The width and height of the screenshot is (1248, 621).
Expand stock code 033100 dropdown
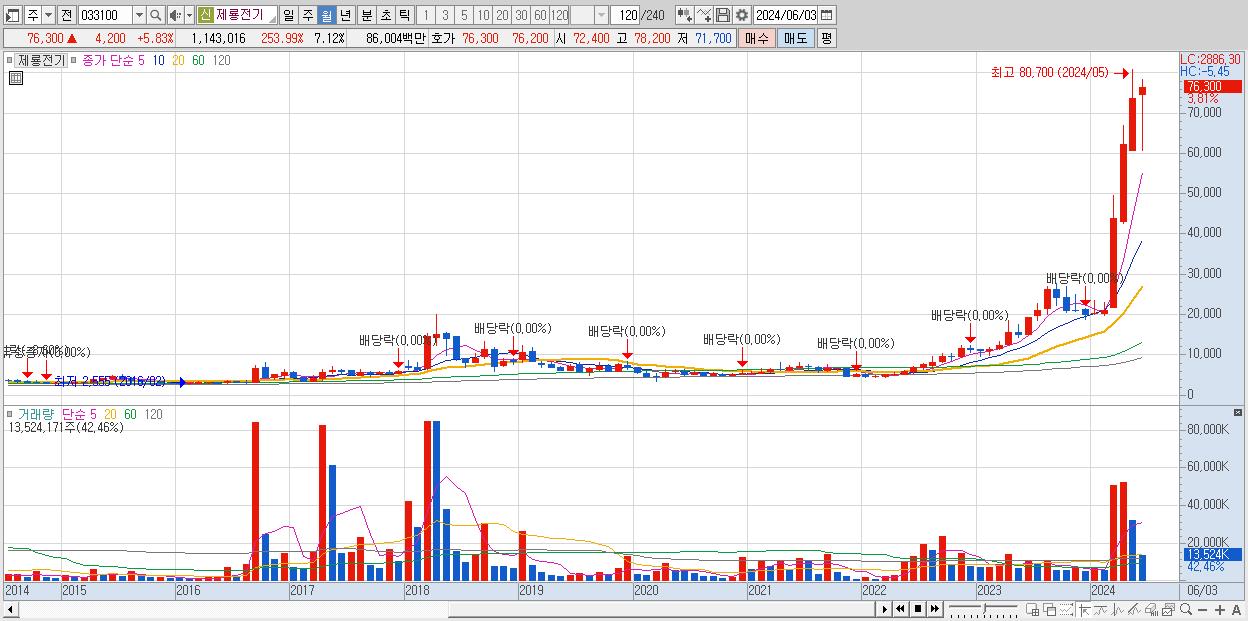pos(139,15)
